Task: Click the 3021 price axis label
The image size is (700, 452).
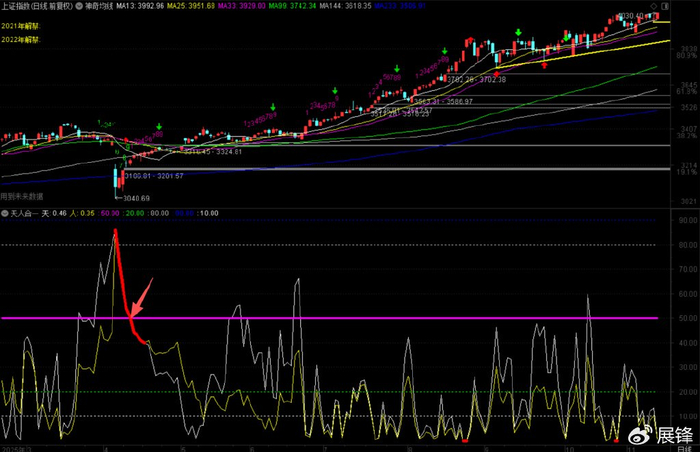Action: [689, 201]
